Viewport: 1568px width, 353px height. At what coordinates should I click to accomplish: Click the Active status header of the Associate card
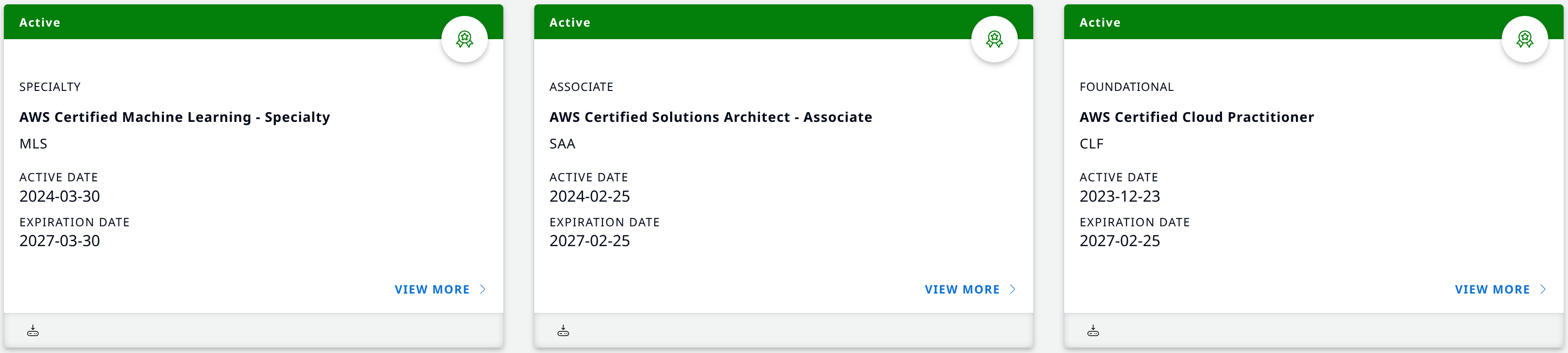click(570, 23)
